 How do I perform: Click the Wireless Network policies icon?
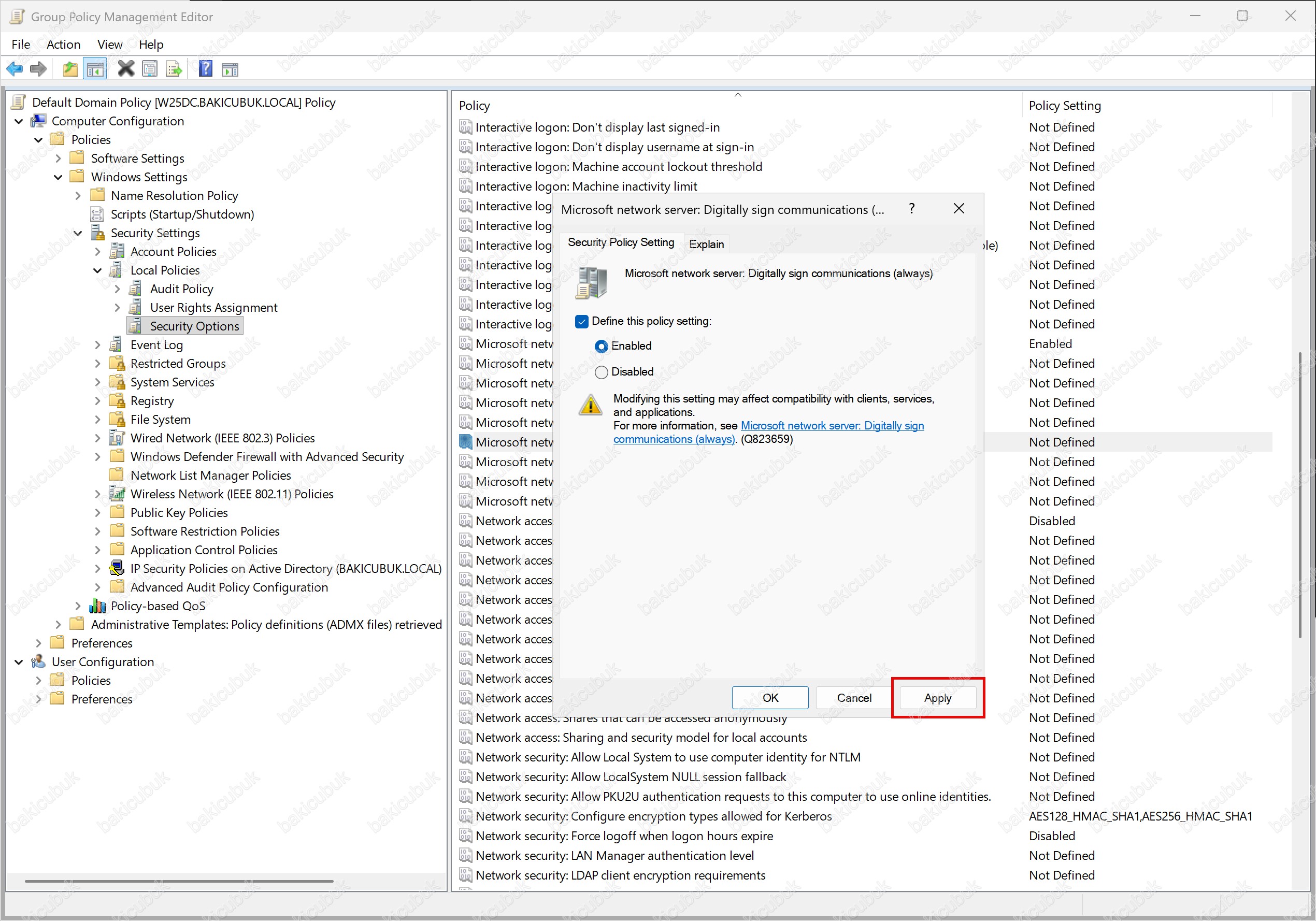(117, 494)
